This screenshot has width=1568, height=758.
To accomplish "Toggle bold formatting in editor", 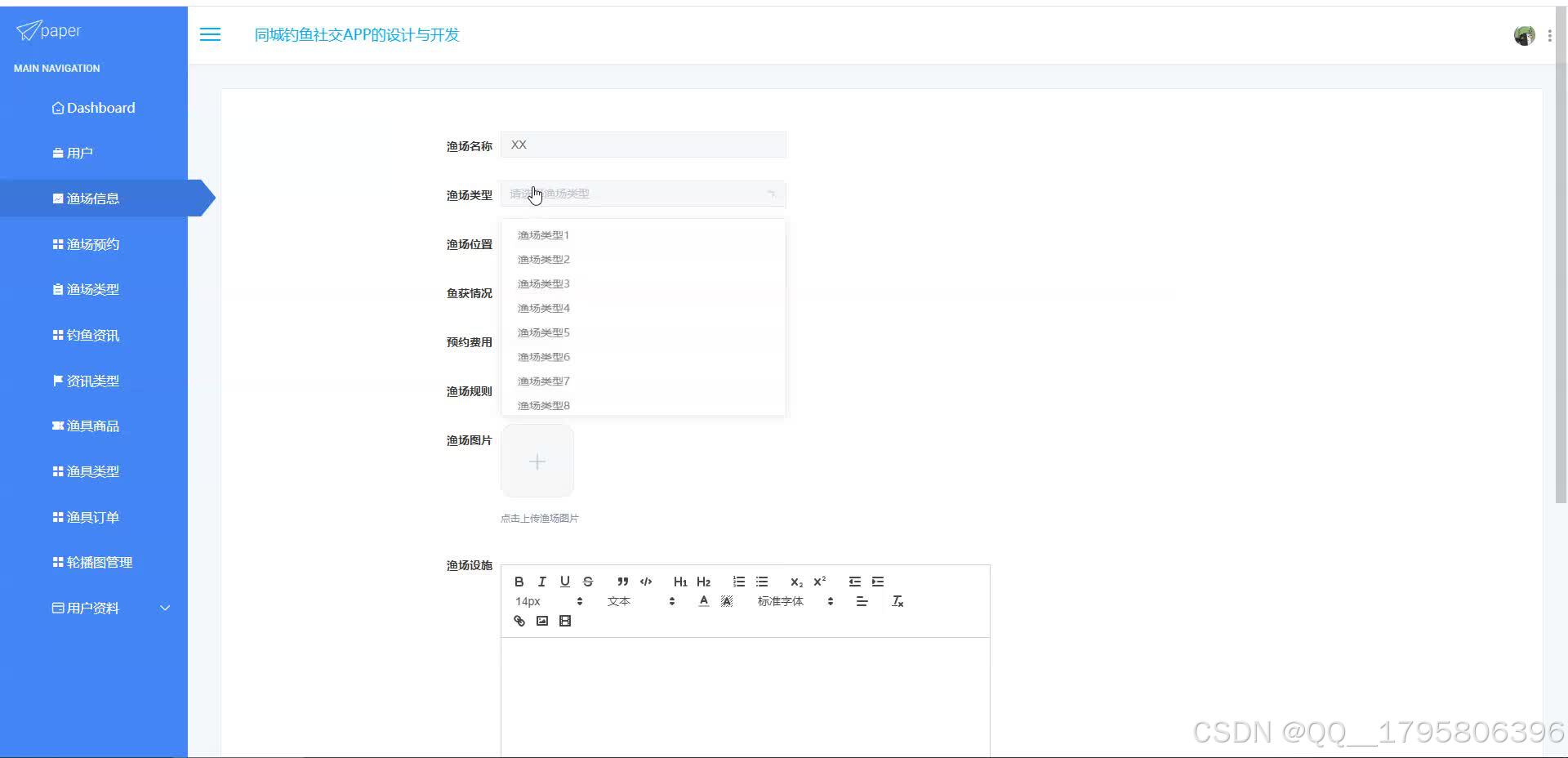I will pos(519,582).
